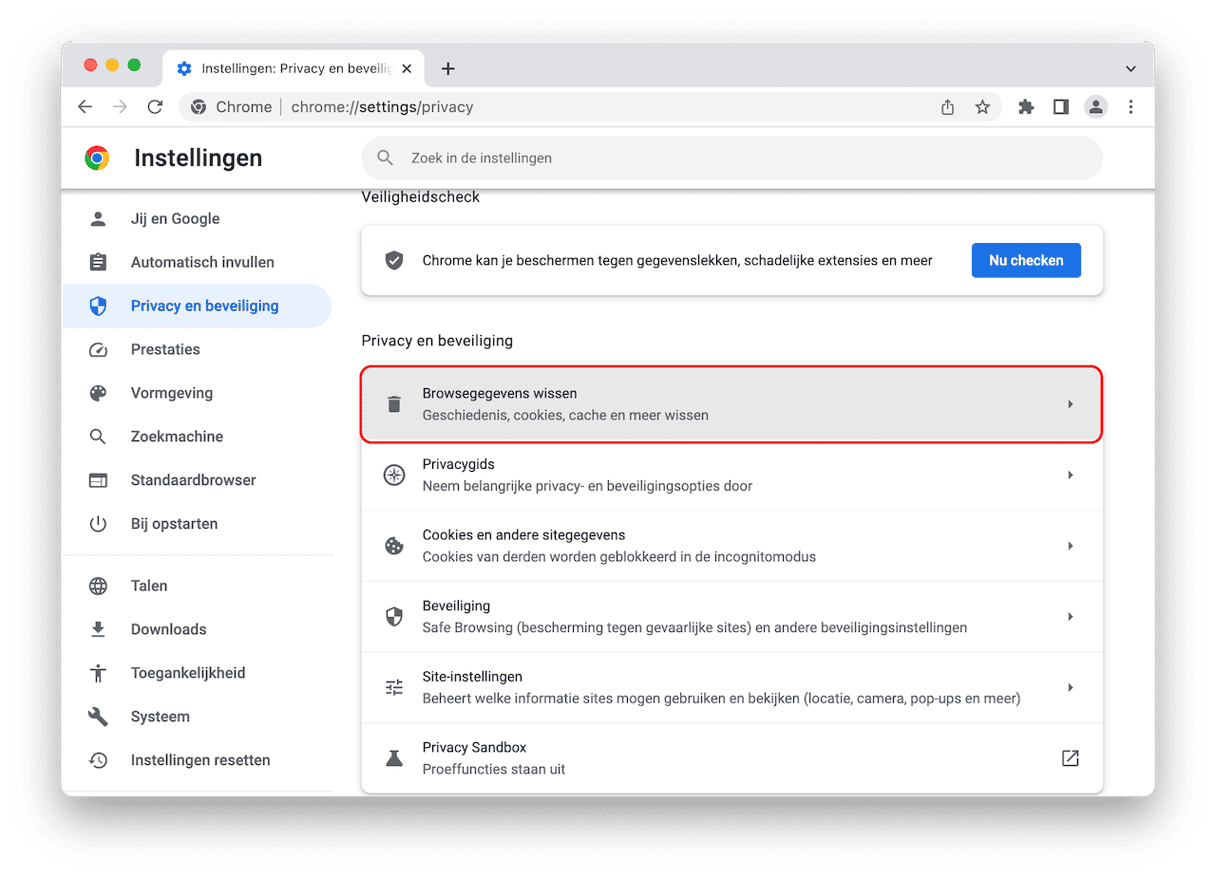
Task: Open Privacy Sandbox external link icon
Action: [1070, 758]
